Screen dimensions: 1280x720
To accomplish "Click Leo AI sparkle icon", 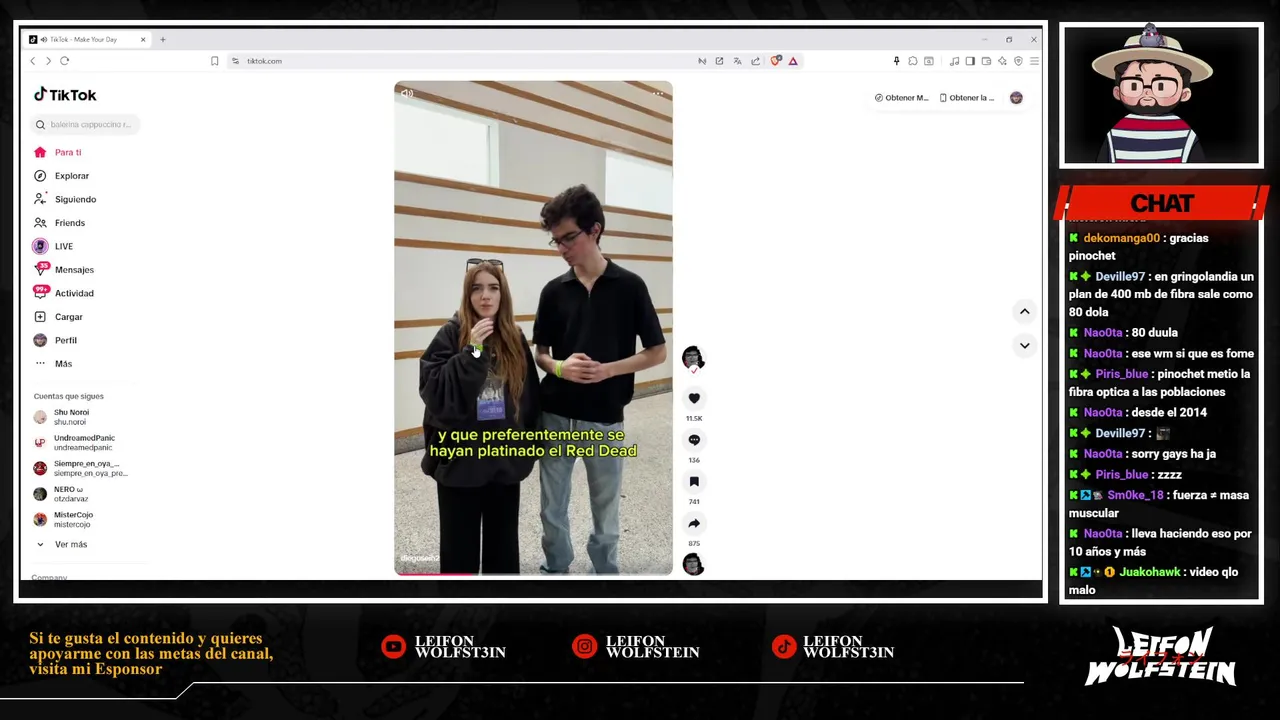I will click(1002, 61).
